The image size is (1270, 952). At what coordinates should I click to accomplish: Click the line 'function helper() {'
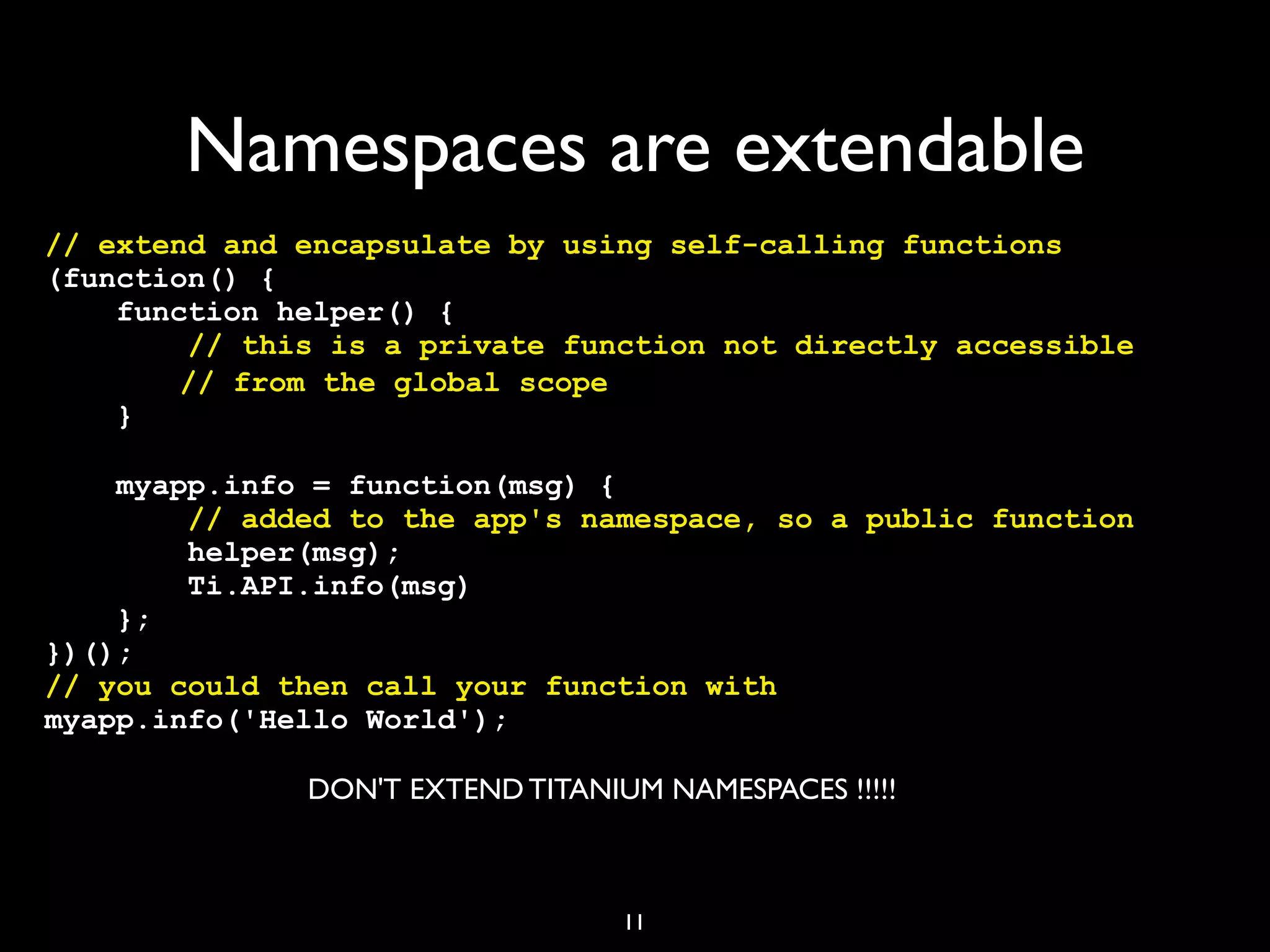pyautogui.click(x=285, y=312)
